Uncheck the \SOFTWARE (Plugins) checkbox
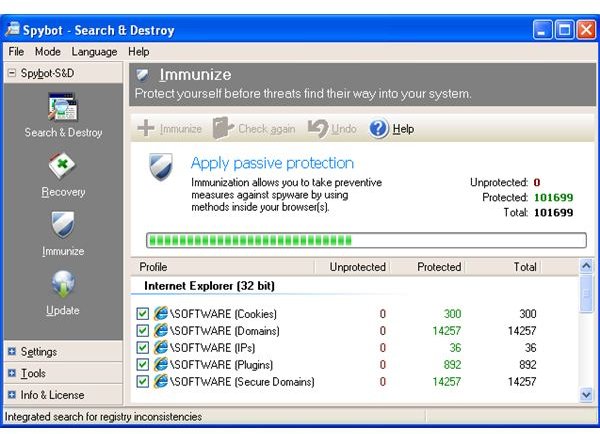 [143, 364]
